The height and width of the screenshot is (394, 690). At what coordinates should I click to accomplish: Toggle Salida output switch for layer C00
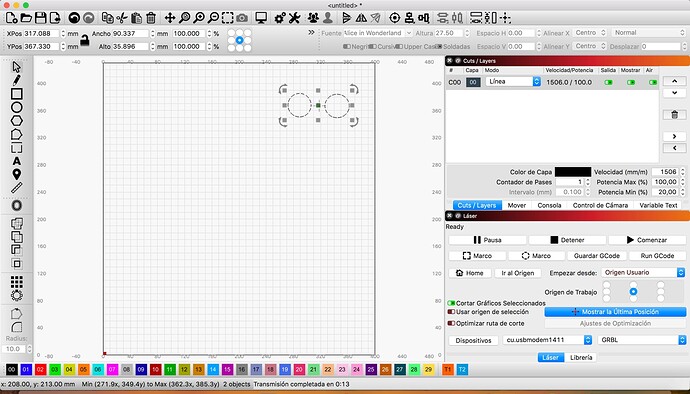coord(609,82)
